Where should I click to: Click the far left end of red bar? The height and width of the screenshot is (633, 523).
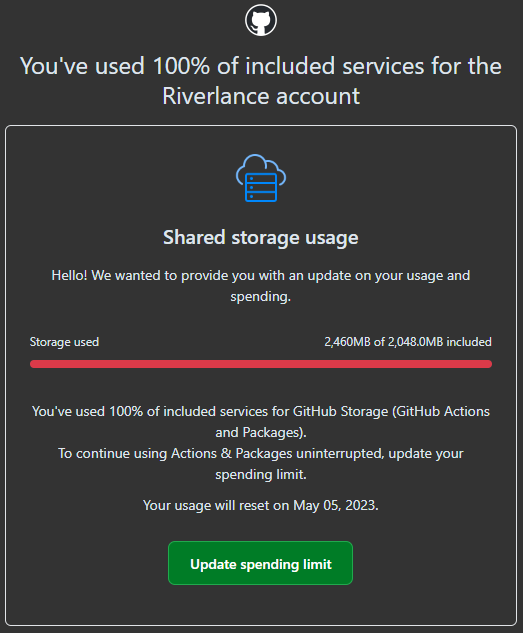coord(33,364)
